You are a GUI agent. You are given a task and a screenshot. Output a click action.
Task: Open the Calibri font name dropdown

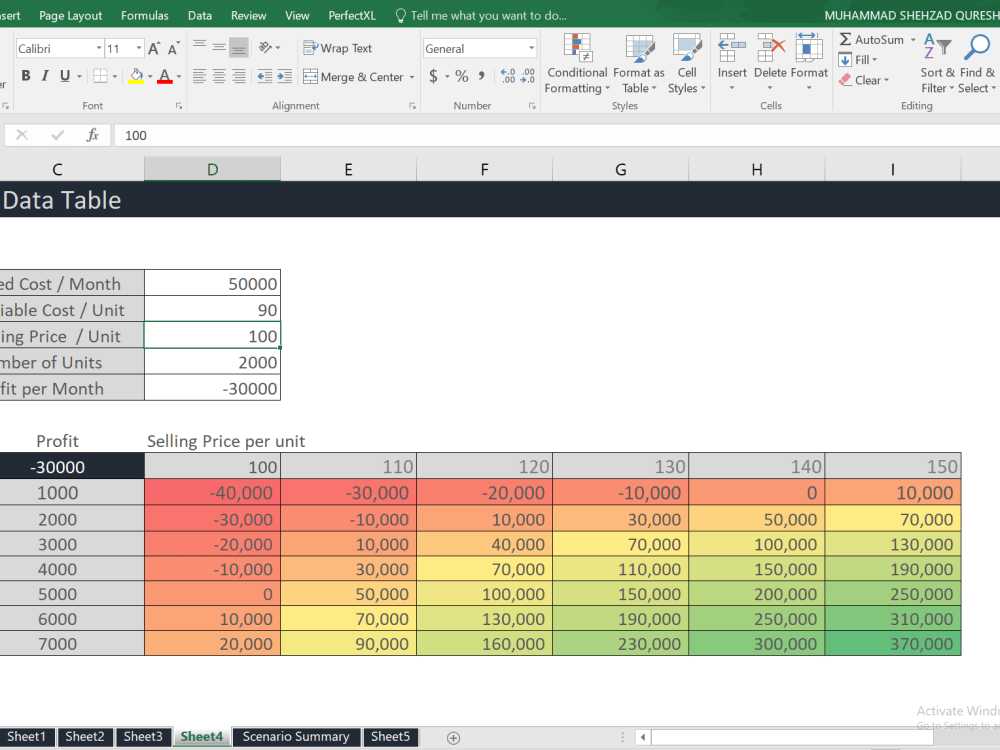click(99, 48)
